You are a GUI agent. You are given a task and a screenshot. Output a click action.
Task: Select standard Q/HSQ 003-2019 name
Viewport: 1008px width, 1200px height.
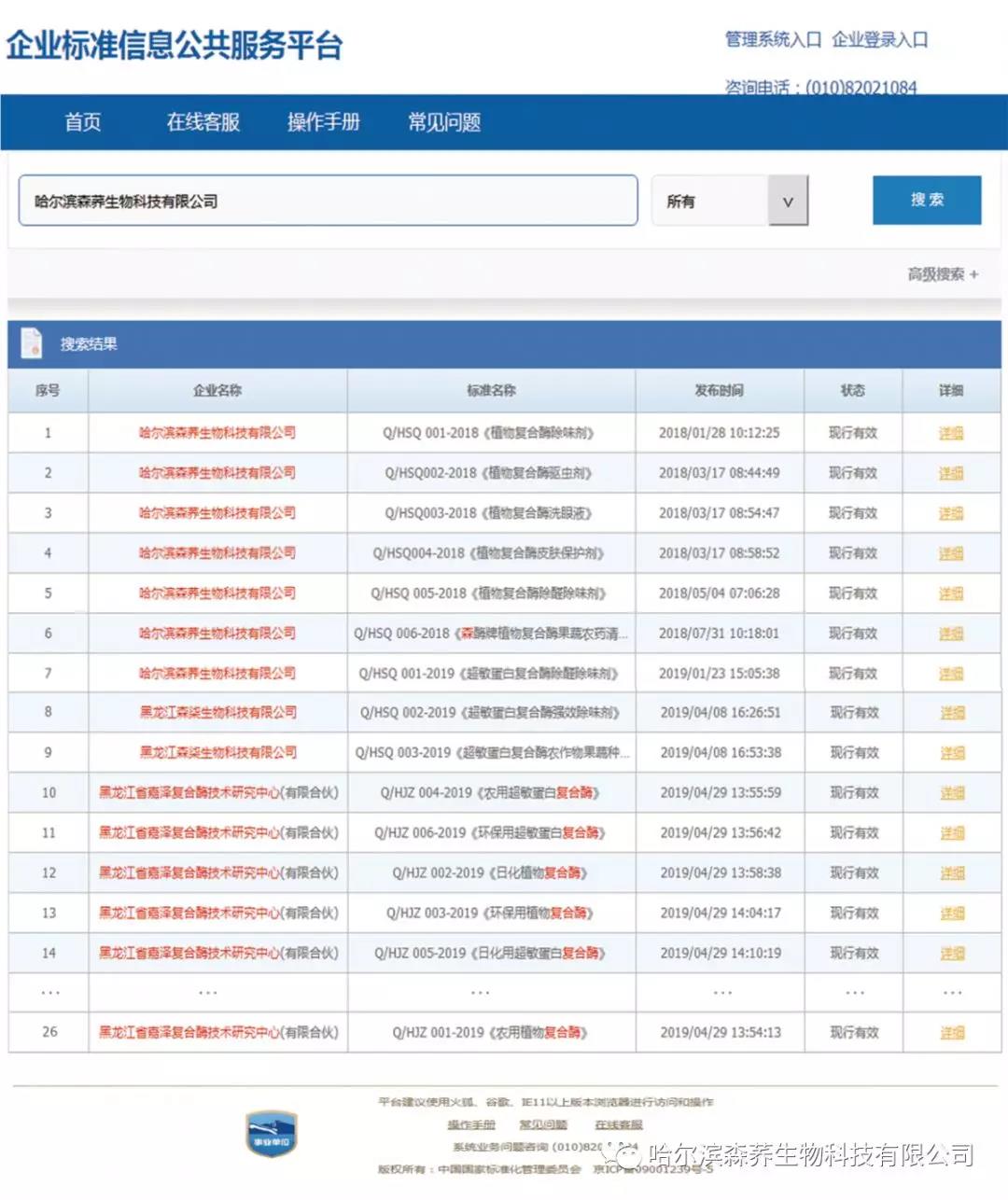(492, 753)
